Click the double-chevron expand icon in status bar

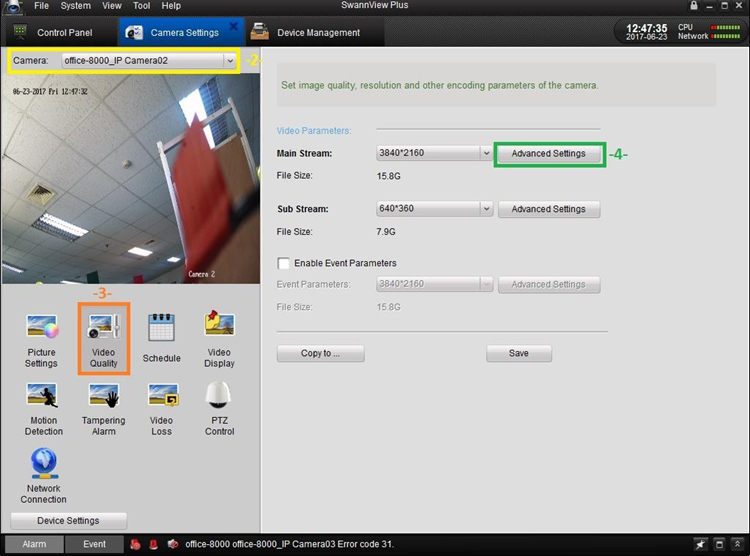738,544
